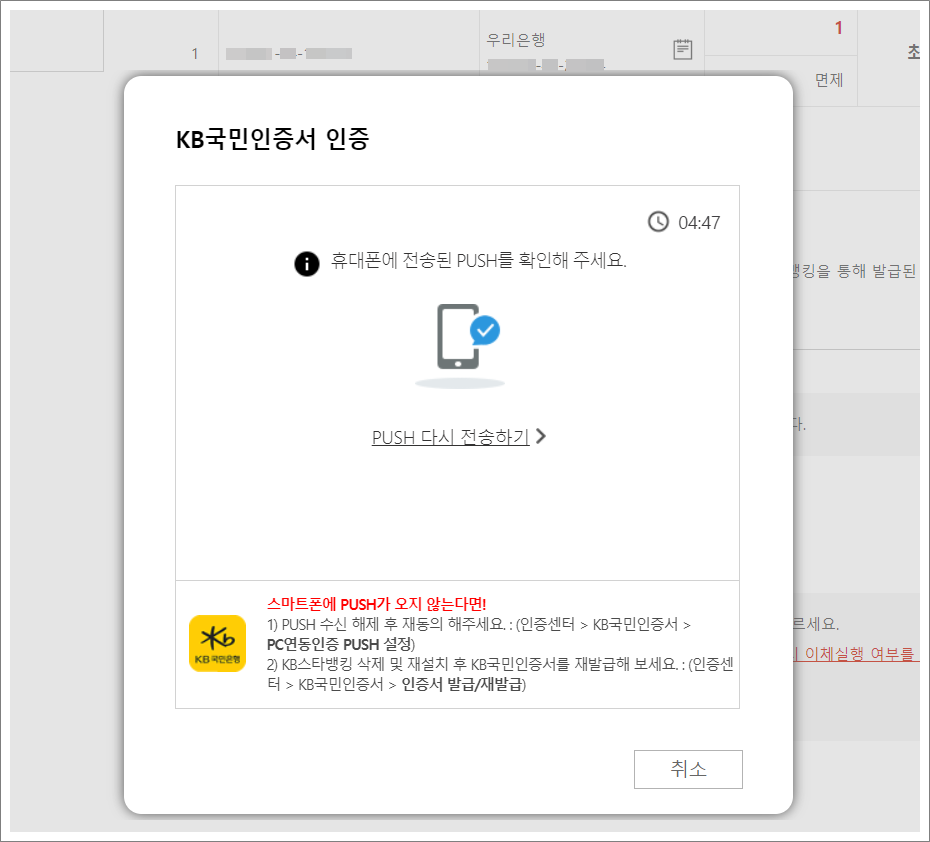Click the 04:47 countdown timer text
Viewport: 930px width, 842px height.
[x=699, y=223]
